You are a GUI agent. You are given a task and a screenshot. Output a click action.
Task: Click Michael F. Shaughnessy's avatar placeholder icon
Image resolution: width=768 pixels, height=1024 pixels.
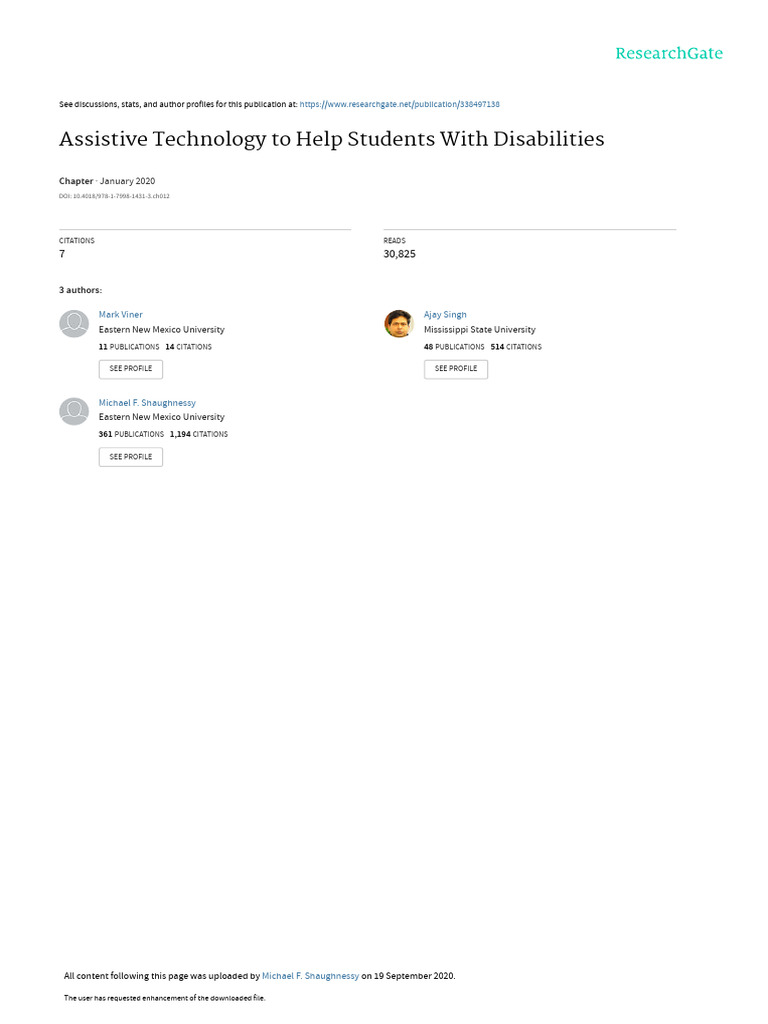pos(74,412)
